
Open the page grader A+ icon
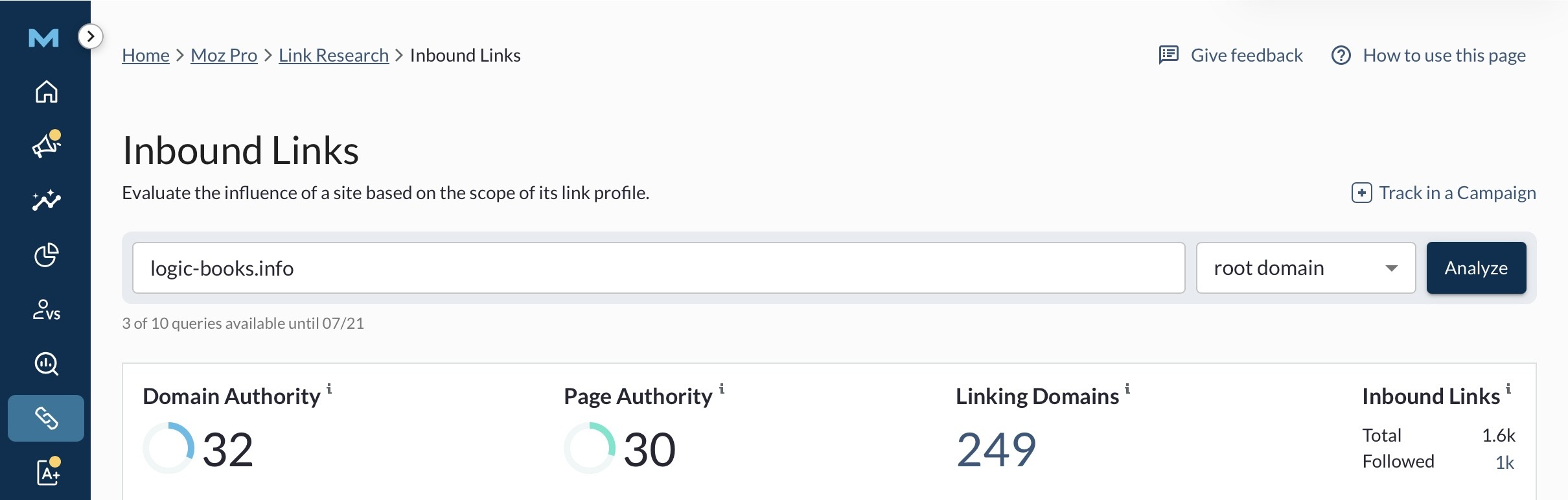click(48, 471)
